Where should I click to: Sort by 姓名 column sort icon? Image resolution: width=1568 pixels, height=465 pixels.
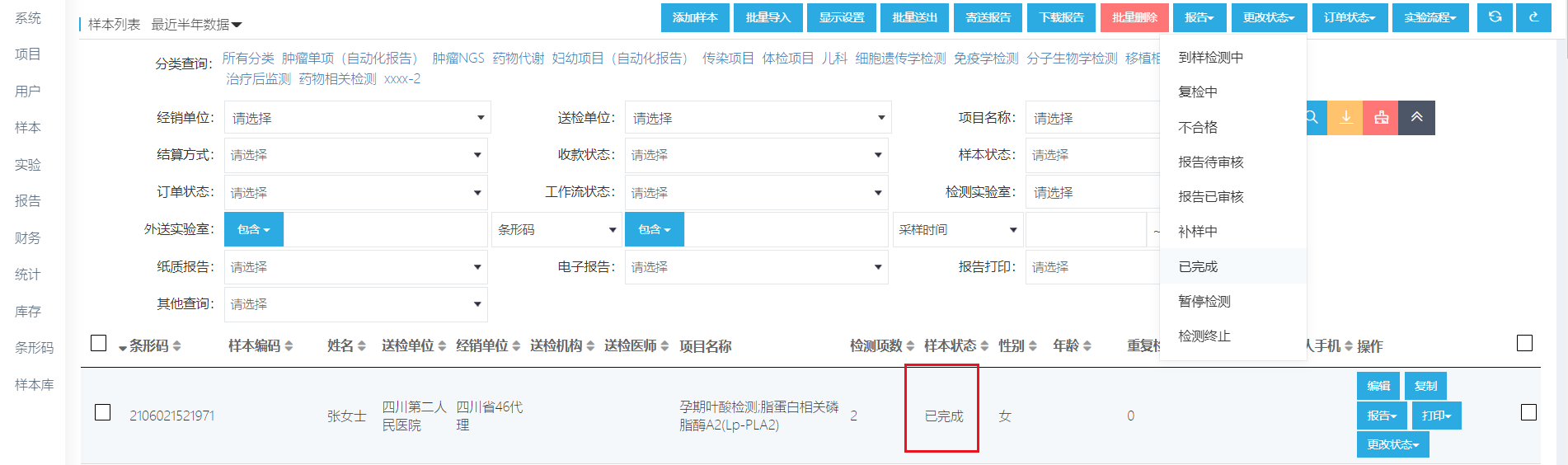click(362, 346)
